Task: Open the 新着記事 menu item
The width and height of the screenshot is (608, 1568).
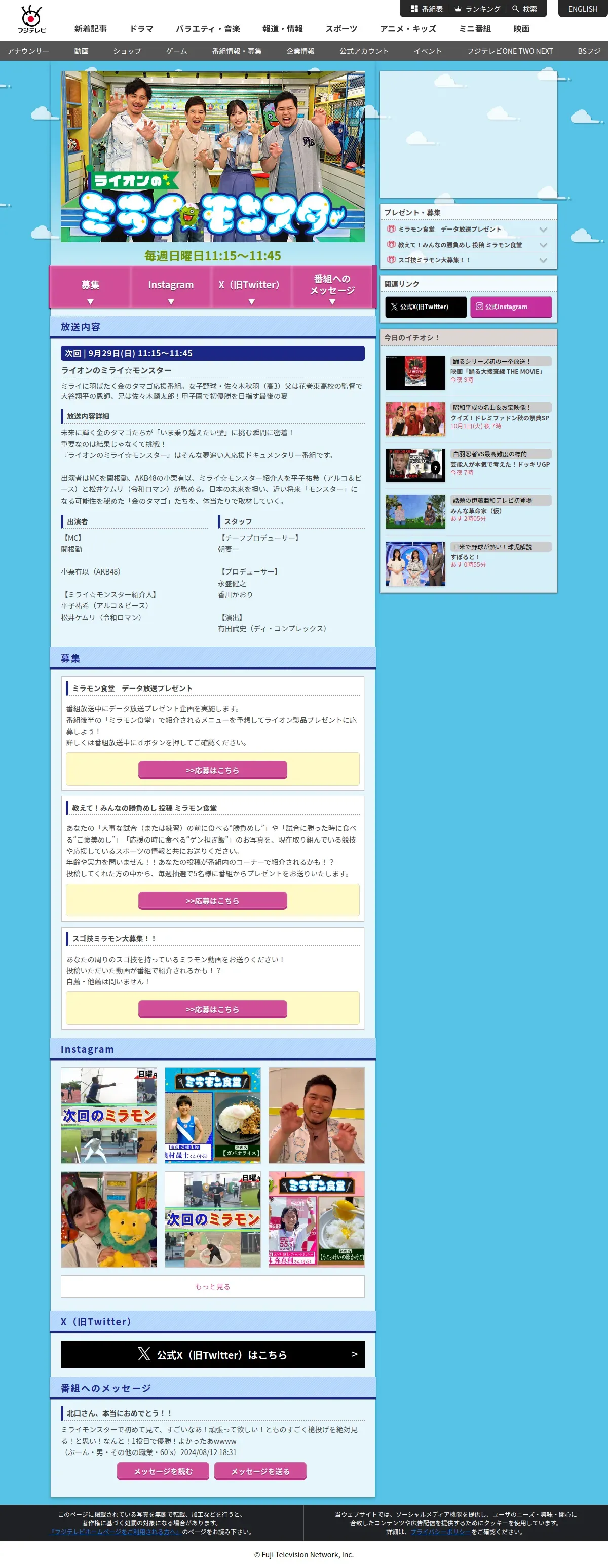Action: 91,29
